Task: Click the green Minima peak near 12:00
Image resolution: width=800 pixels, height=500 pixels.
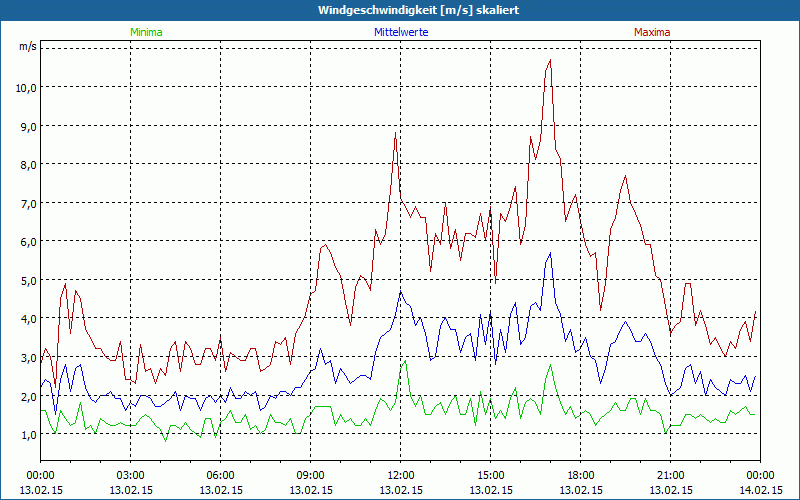Action: tap(405, 361)
